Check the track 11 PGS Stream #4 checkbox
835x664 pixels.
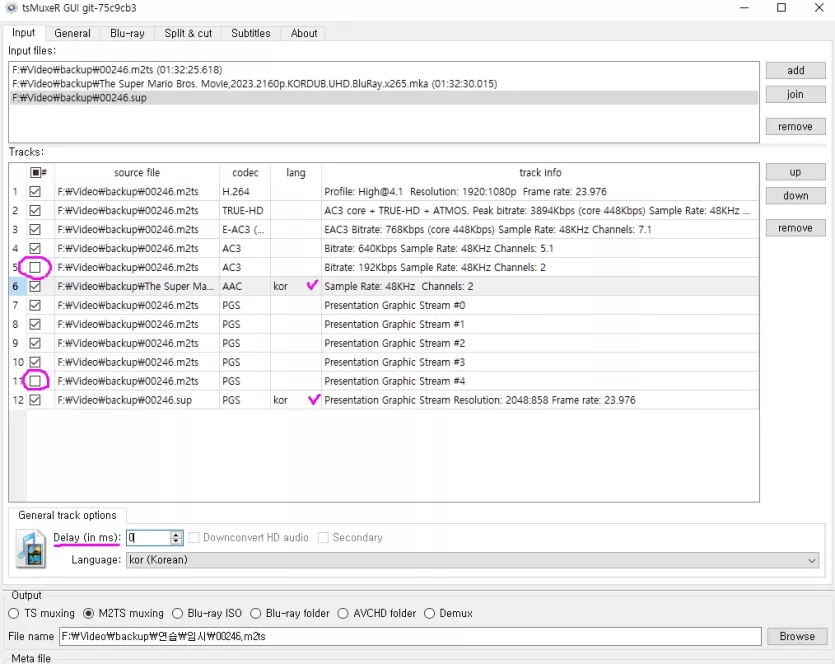click(35, 381)
